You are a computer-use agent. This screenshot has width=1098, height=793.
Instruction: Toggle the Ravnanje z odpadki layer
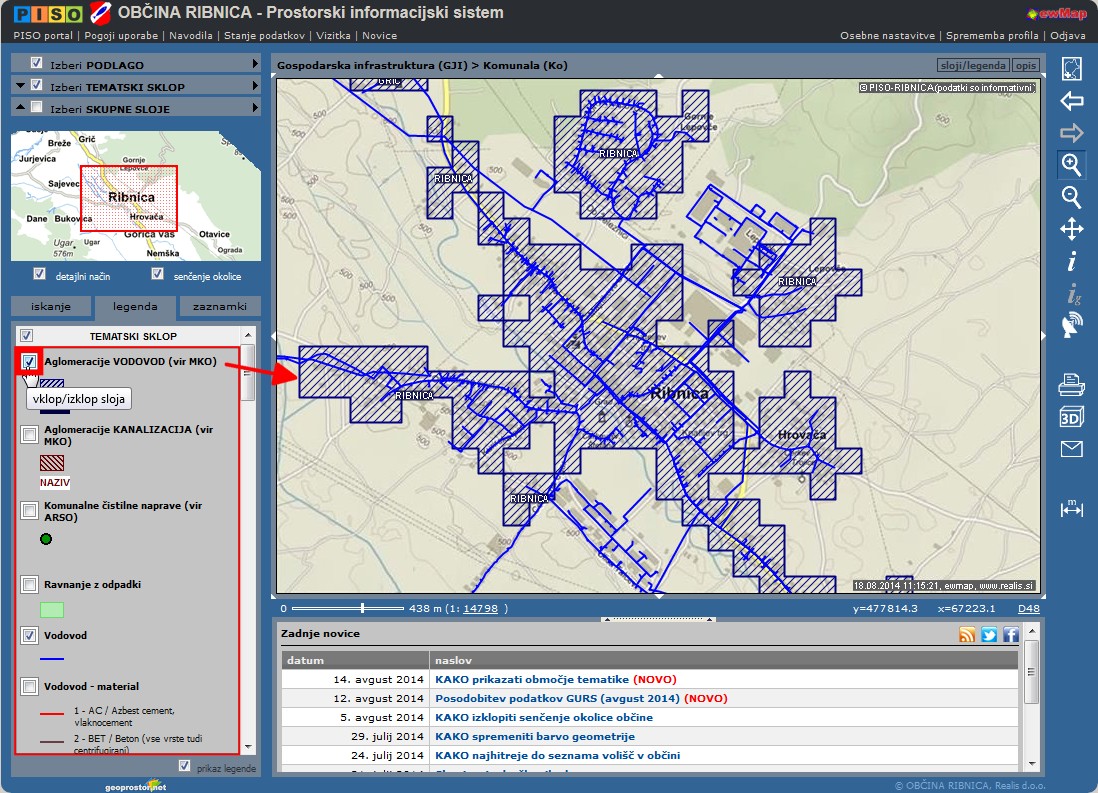click(30, 584)
